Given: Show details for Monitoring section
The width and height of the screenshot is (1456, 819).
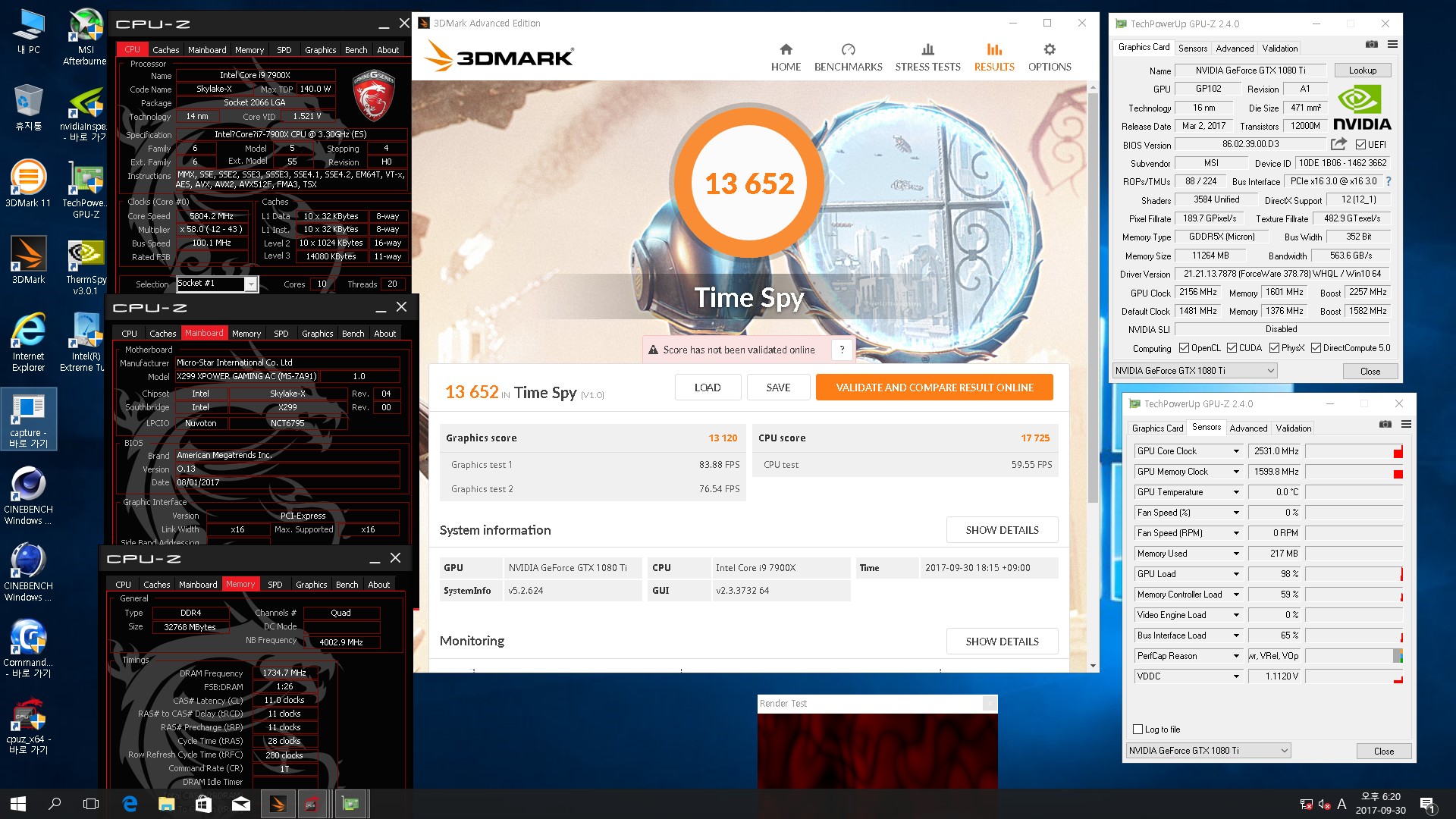Looking at the screenshot, I should [1002, 642].
